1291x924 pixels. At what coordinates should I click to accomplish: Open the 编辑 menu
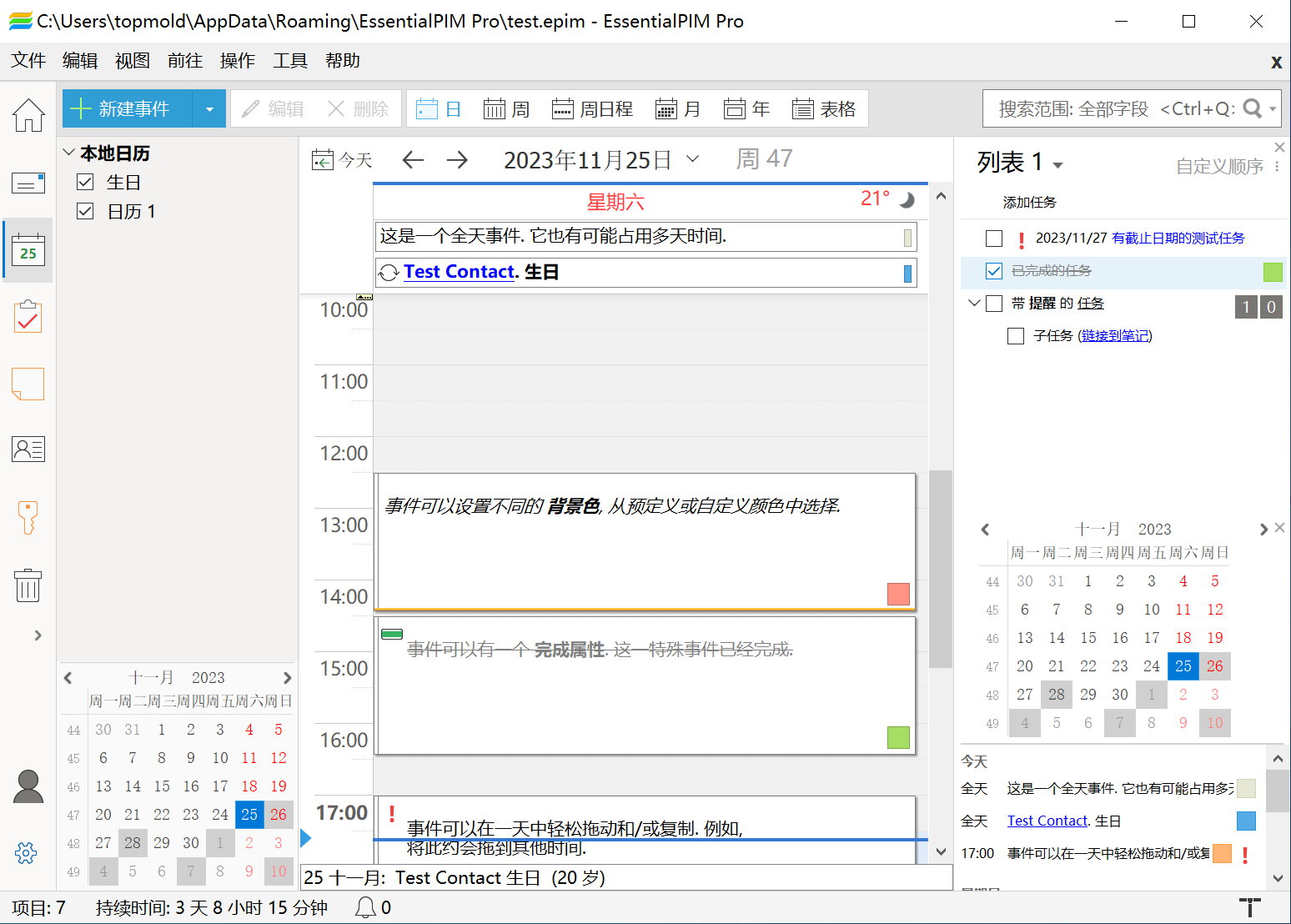click(x=80, y=61)
